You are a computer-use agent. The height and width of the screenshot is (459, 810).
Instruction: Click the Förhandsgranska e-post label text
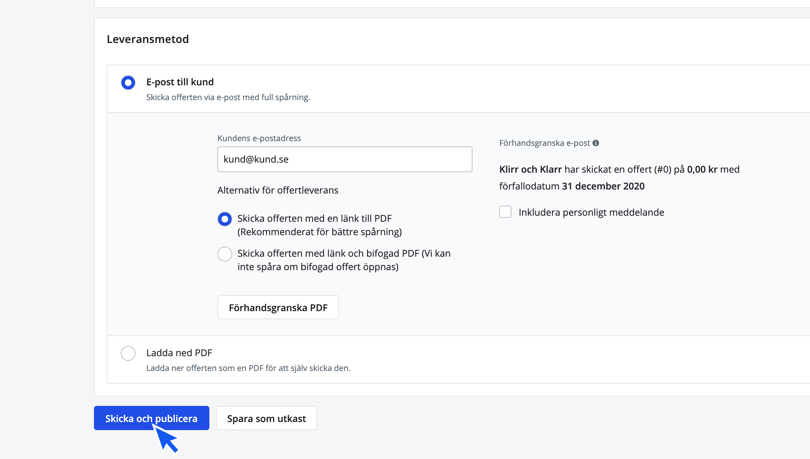(544, 143)
